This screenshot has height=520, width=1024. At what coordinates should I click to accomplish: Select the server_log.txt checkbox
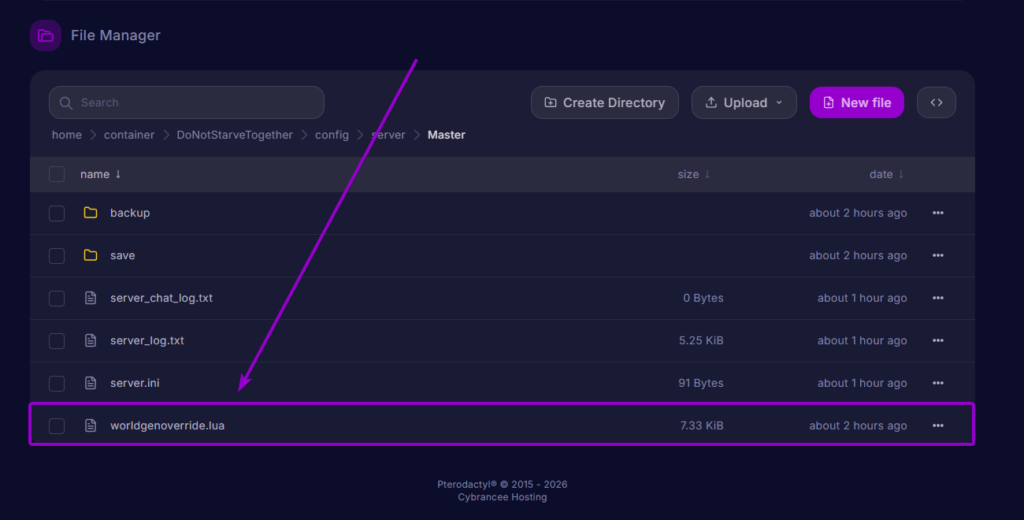tap(57, 341)
